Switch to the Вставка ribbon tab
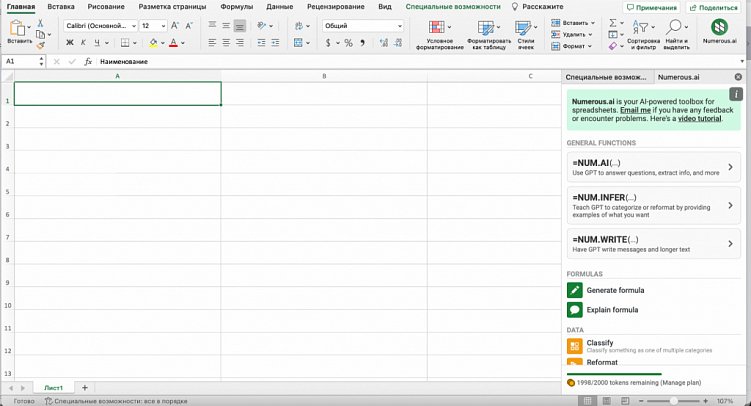This screenshot has width=751, height=406. [x=61, y=7]
